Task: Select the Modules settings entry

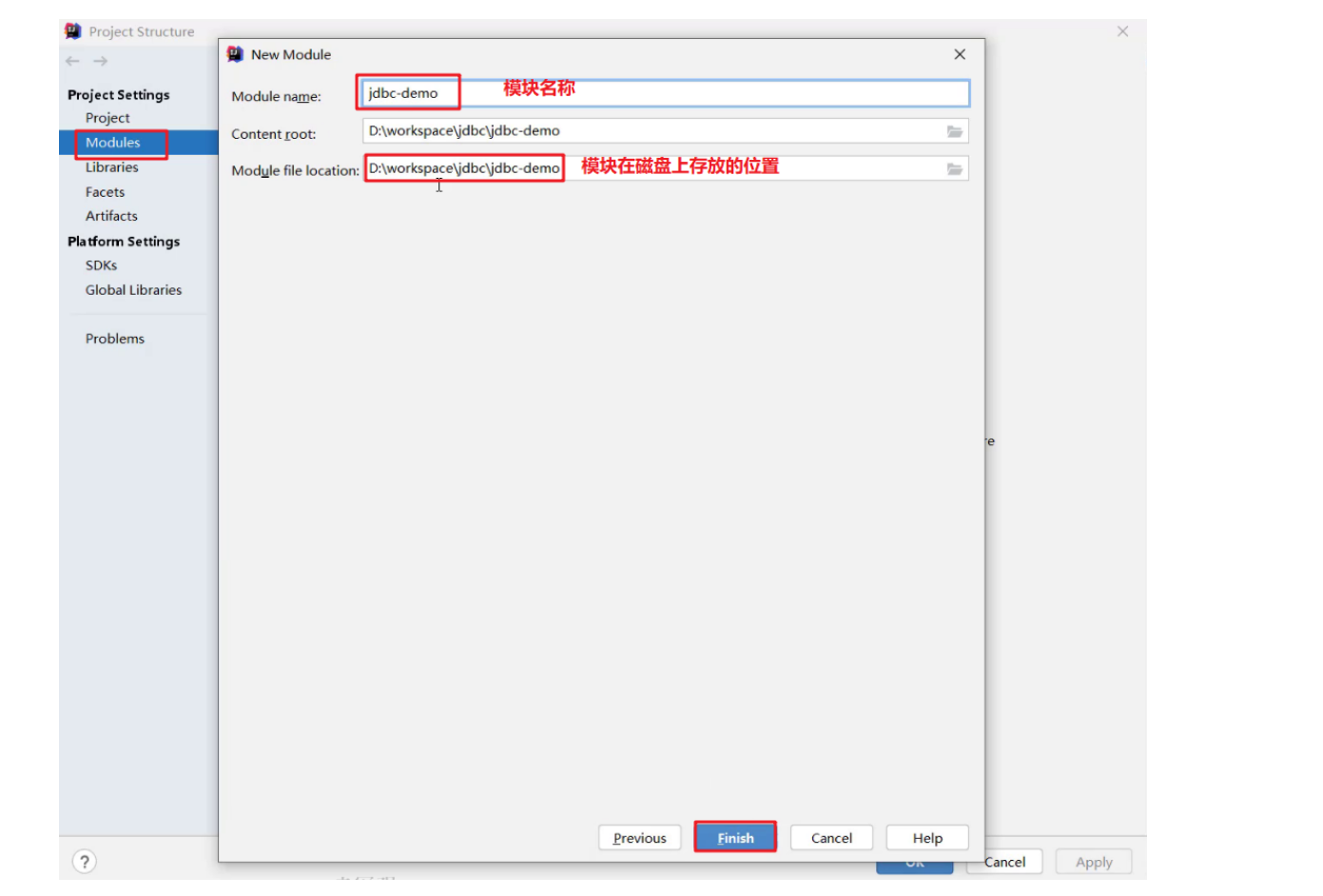Action: click(114, 143)
